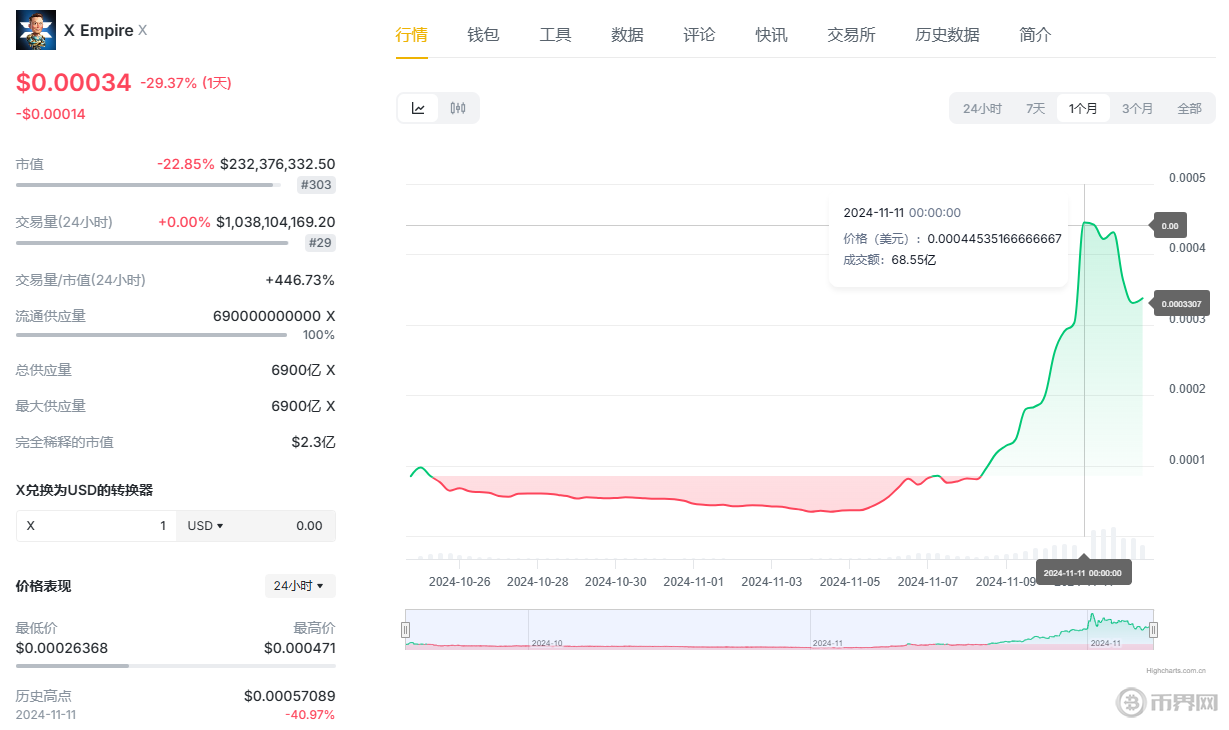Go to the 评论 tab
The height and width of the screenshot is (730, 1229).
[699, 35]
